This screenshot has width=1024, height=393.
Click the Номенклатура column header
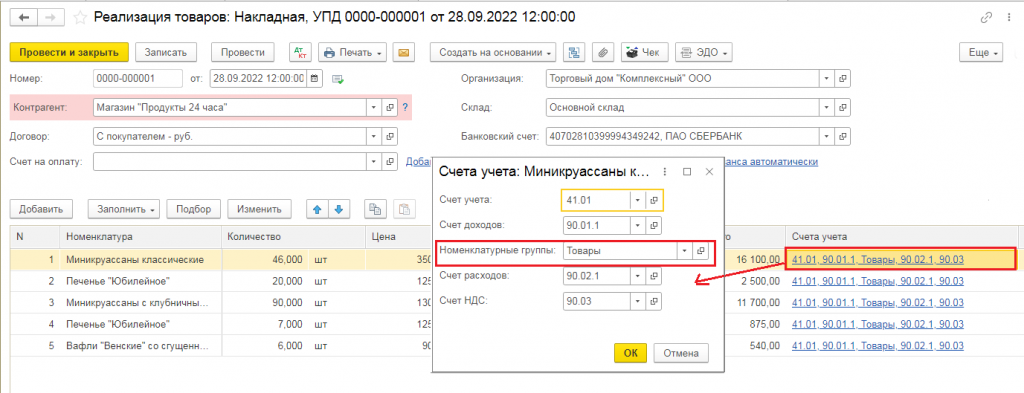click(141, 236)
